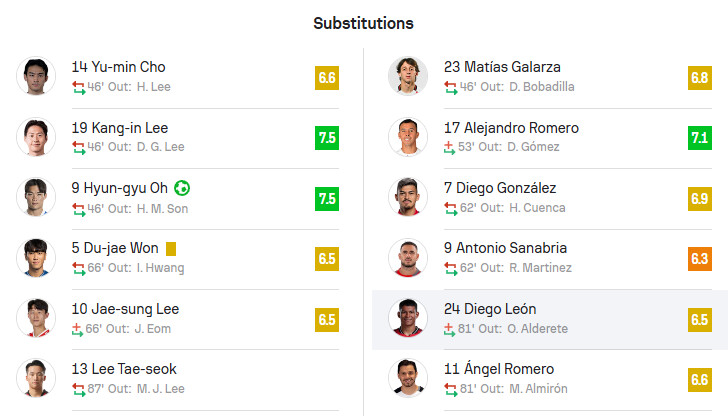The image size is (728, 416).
Task: Click Kang-in Lee's 7.5 rating badge
Action: (326, 137)
